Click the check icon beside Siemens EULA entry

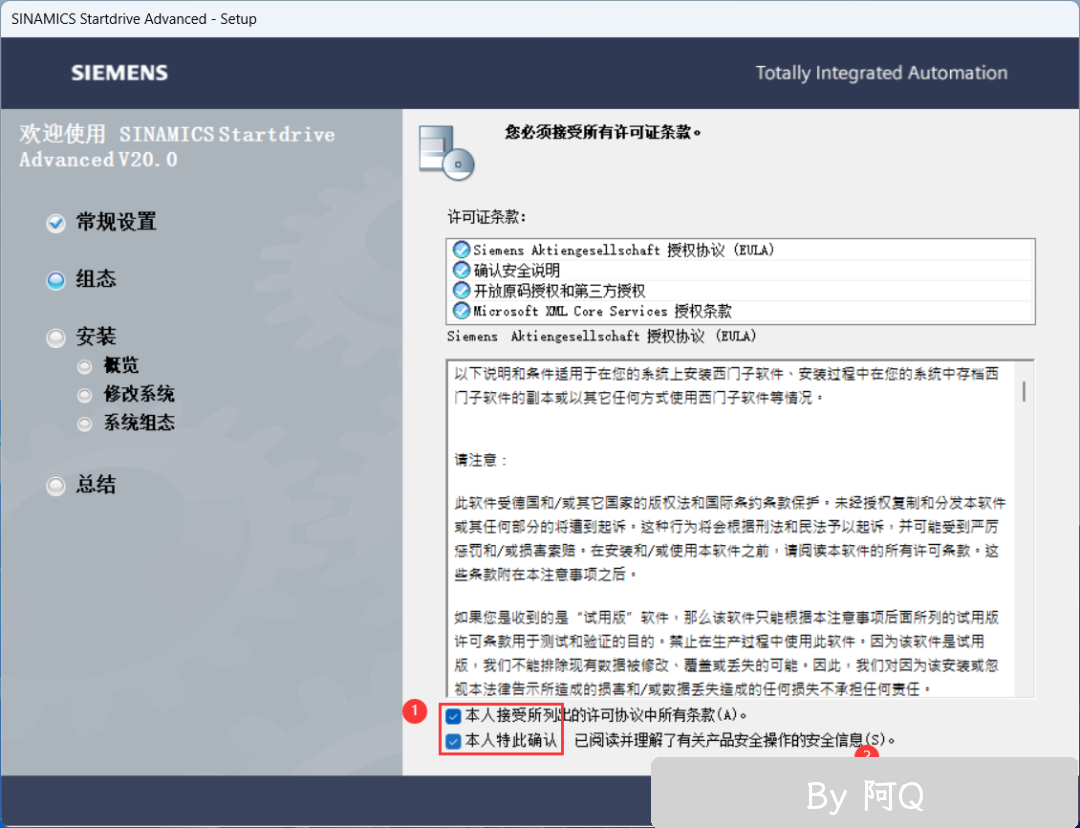pos(461,249)
